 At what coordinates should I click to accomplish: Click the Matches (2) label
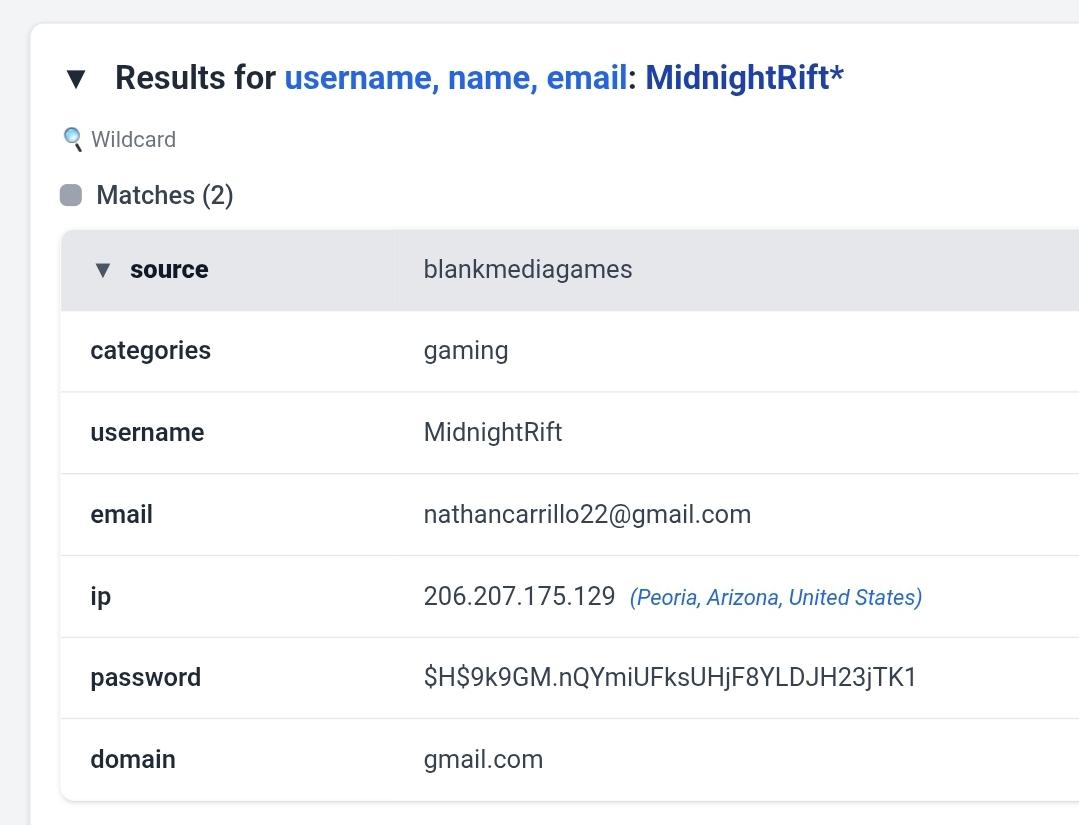[x=165, y=195]
